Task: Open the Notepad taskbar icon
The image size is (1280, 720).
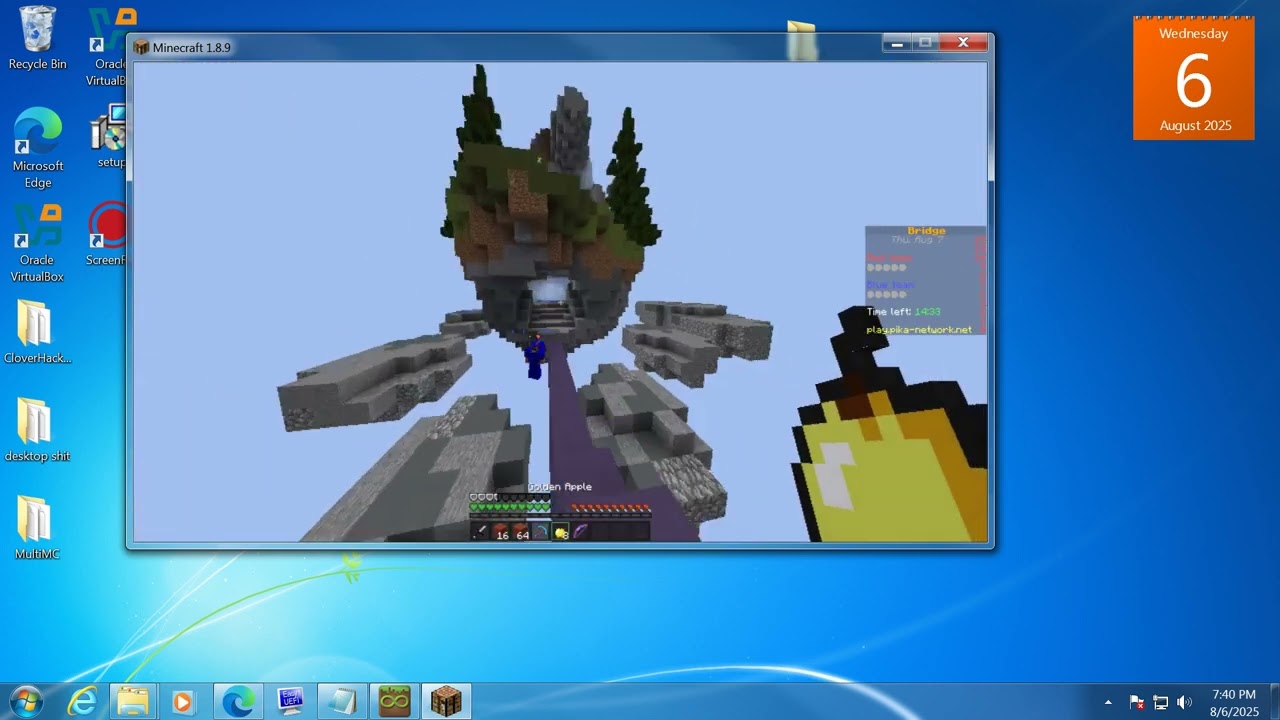Action: point(342,702)
